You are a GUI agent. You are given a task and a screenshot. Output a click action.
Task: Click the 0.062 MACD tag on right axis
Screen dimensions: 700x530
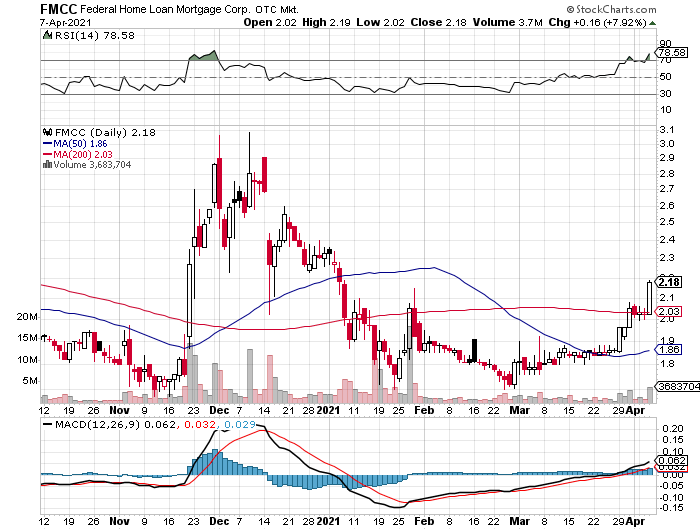(671, 460)
